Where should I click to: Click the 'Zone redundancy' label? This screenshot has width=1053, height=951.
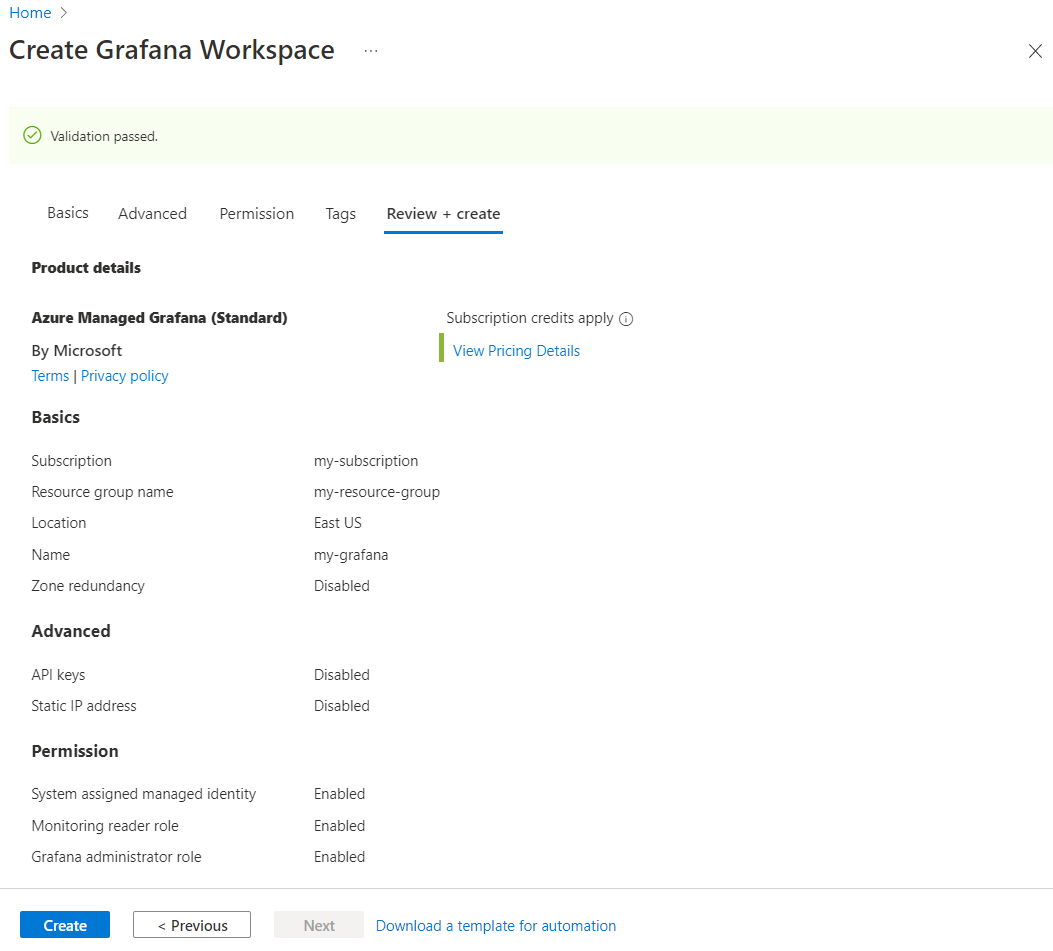(x=88, y=586)
